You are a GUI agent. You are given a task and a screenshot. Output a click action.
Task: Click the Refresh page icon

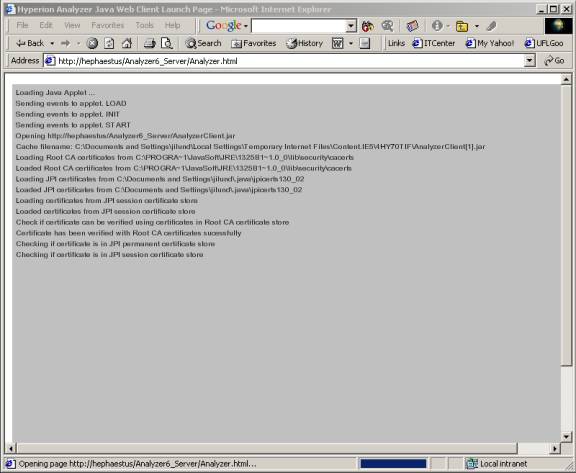point(109,43)
